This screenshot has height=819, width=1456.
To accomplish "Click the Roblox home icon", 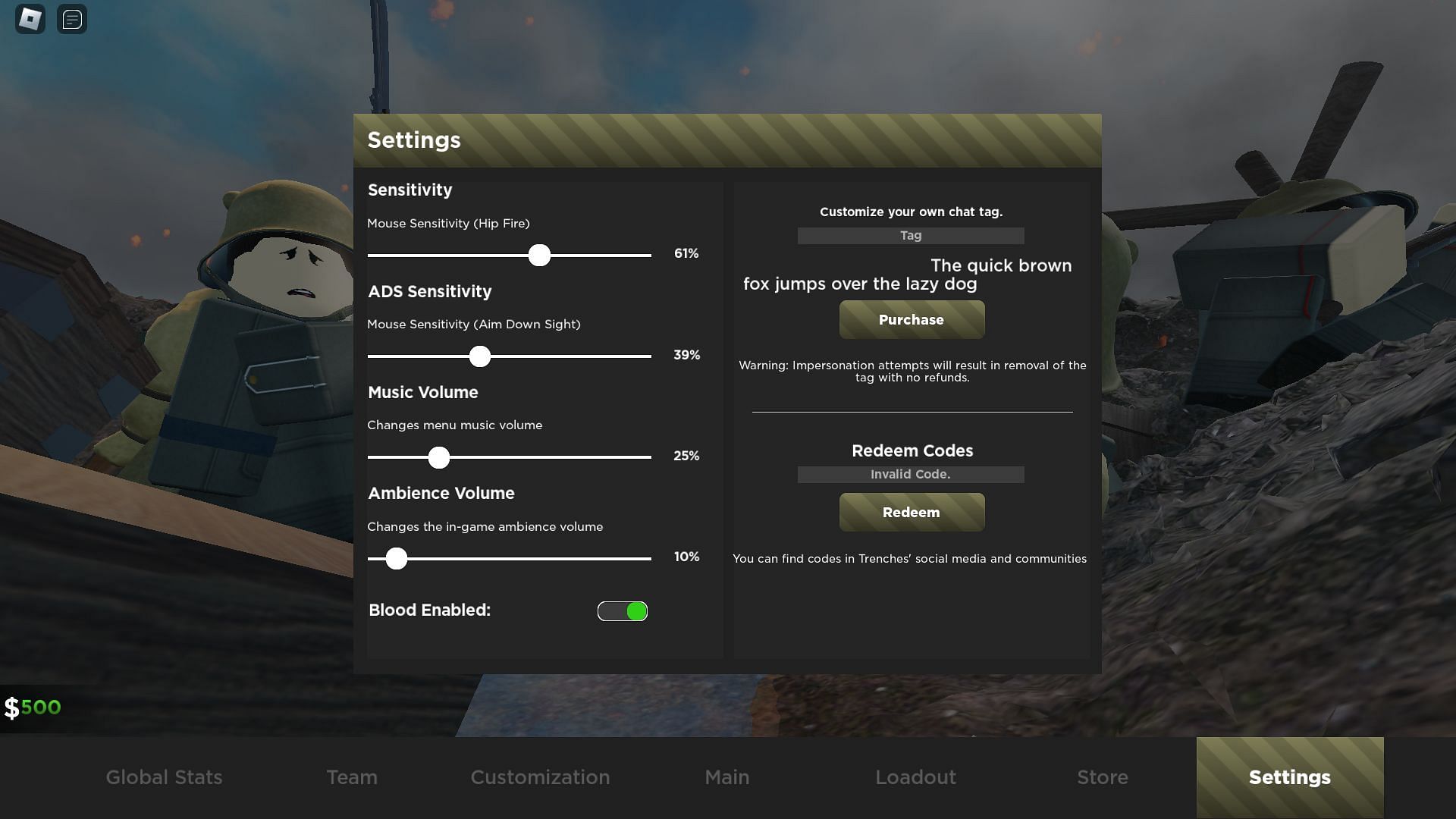I will 30,18.
